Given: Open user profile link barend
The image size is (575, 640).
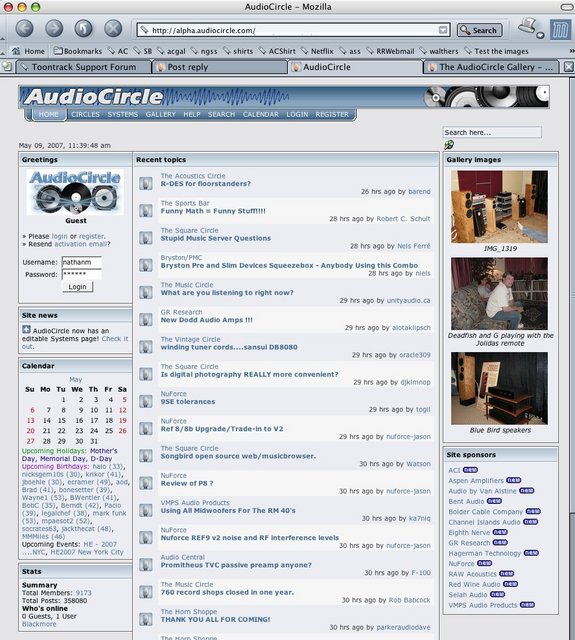Looking at the screenshot, I should tap(419, 191).
